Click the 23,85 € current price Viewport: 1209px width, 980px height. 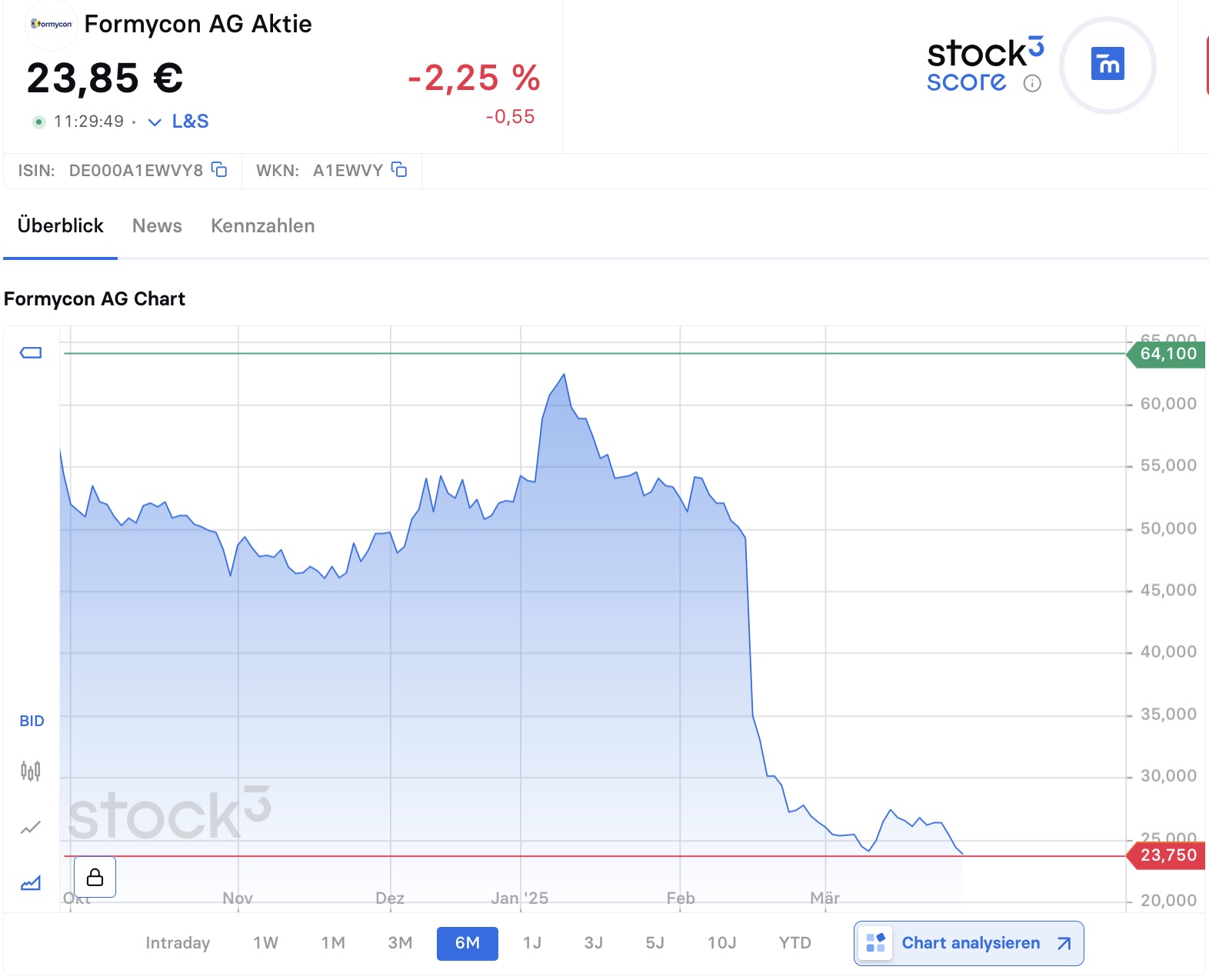(105, 78)
